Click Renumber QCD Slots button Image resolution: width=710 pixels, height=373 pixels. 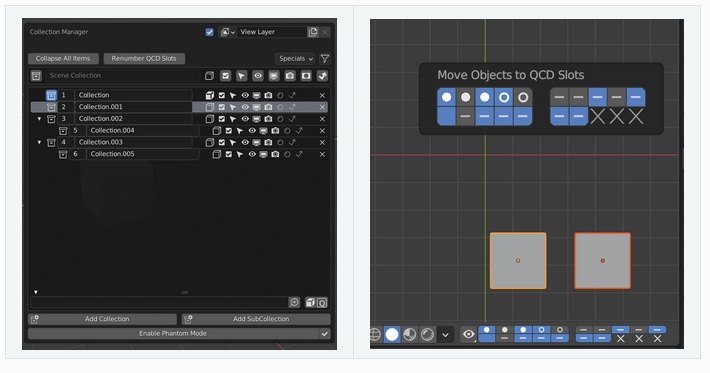click(144, 59)
